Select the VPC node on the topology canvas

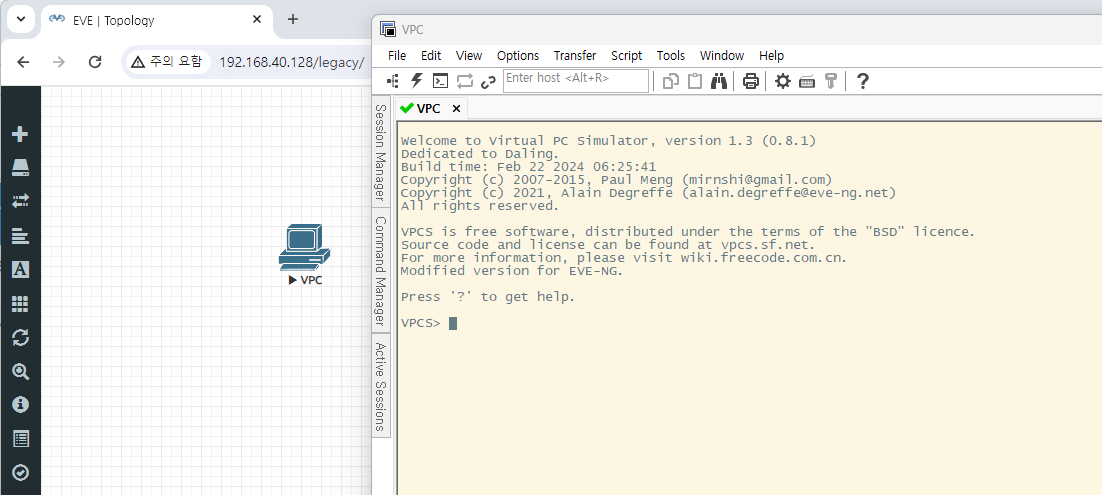[x=304, y=248]
